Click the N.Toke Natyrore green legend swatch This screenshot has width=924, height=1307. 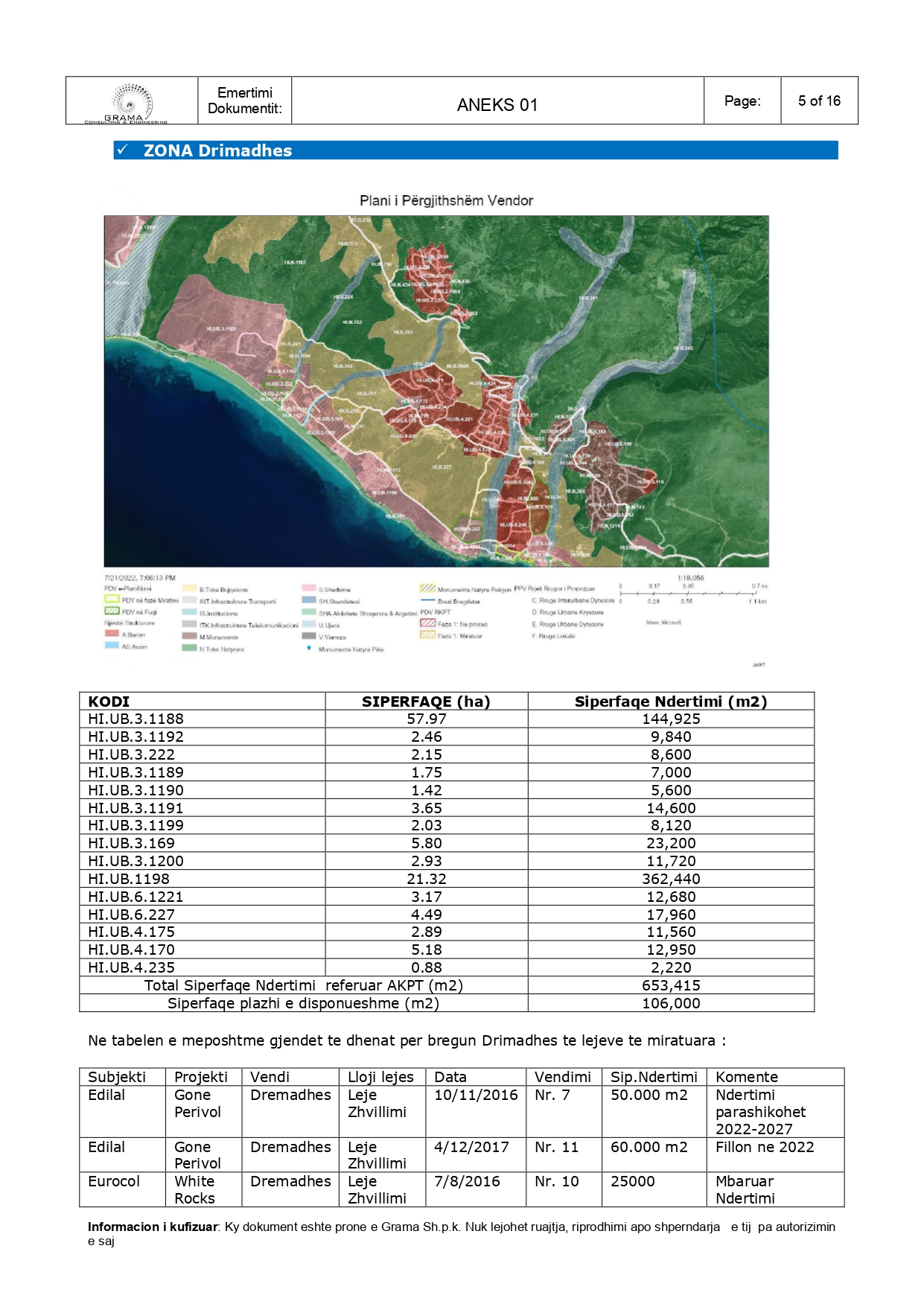(x=189, y=648)
